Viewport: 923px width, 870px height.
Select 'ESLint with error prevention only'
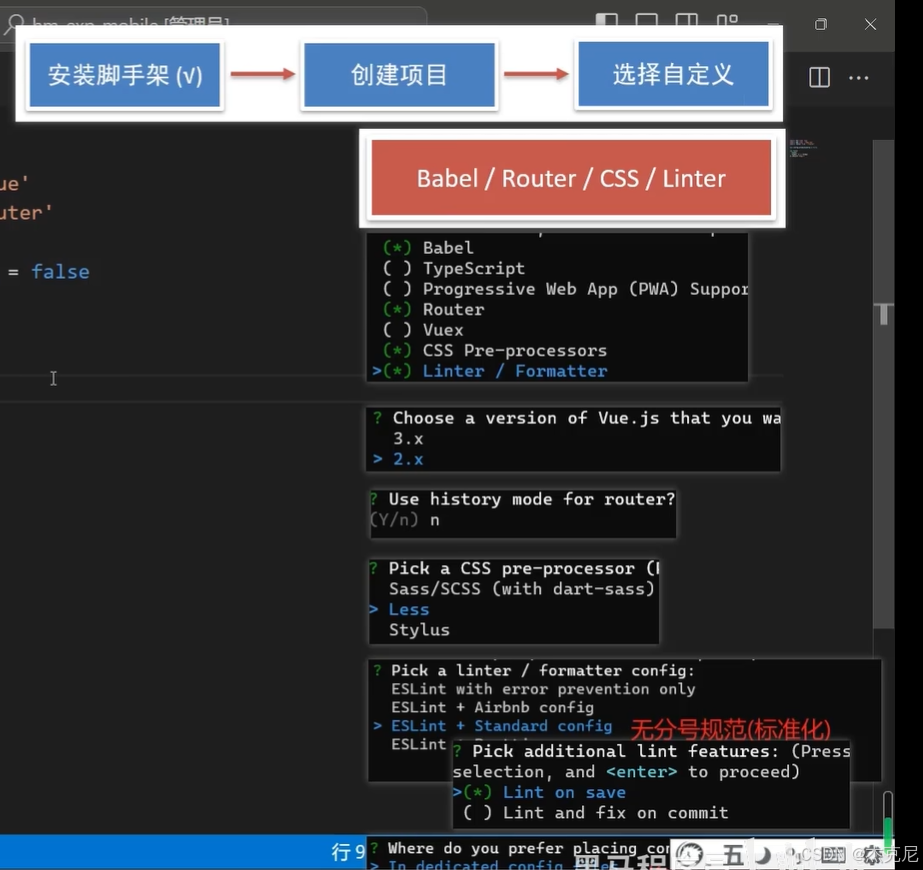[543, 689]
